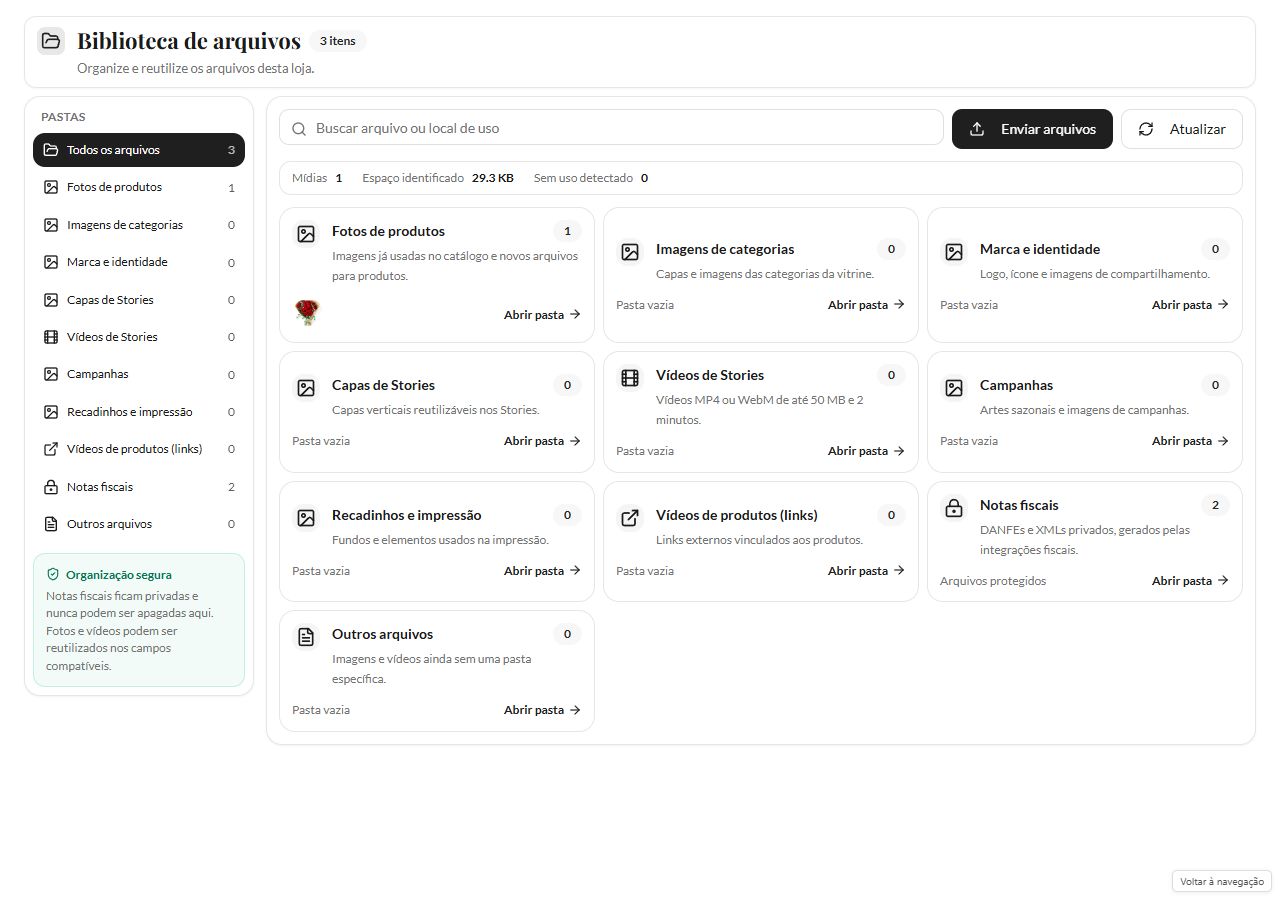1280x900 pixels.
Task: Select Campanhas folder in the sidebar
Action: pyautogui.click(x=139, y=374)
